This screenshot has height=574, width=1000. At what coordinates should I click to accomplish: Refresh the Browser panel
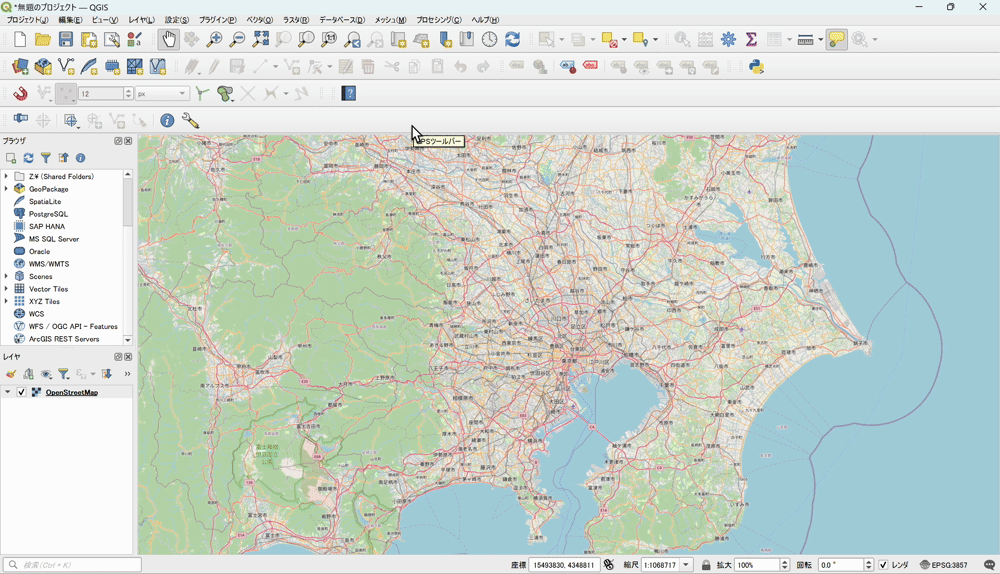click(28, 158)
